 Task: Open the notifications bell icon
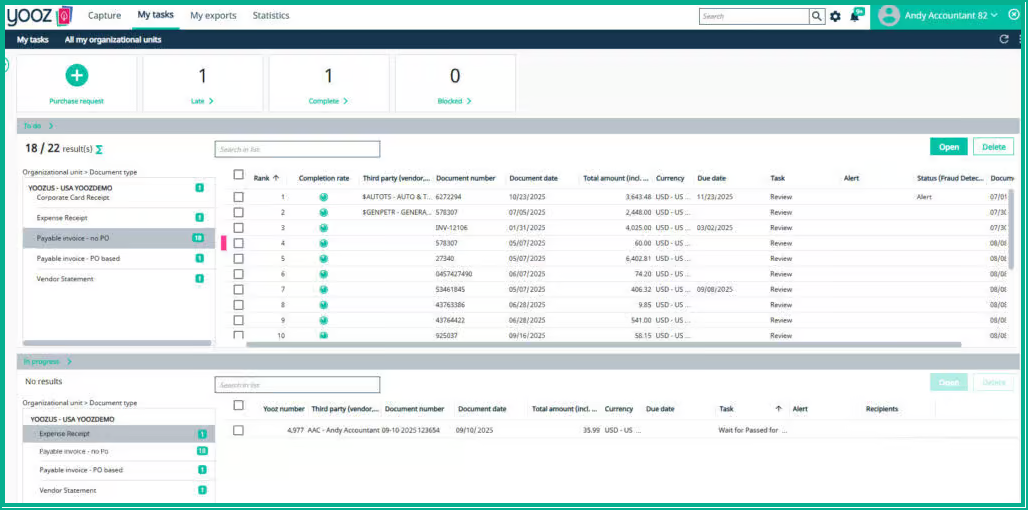tap(855, 16)
